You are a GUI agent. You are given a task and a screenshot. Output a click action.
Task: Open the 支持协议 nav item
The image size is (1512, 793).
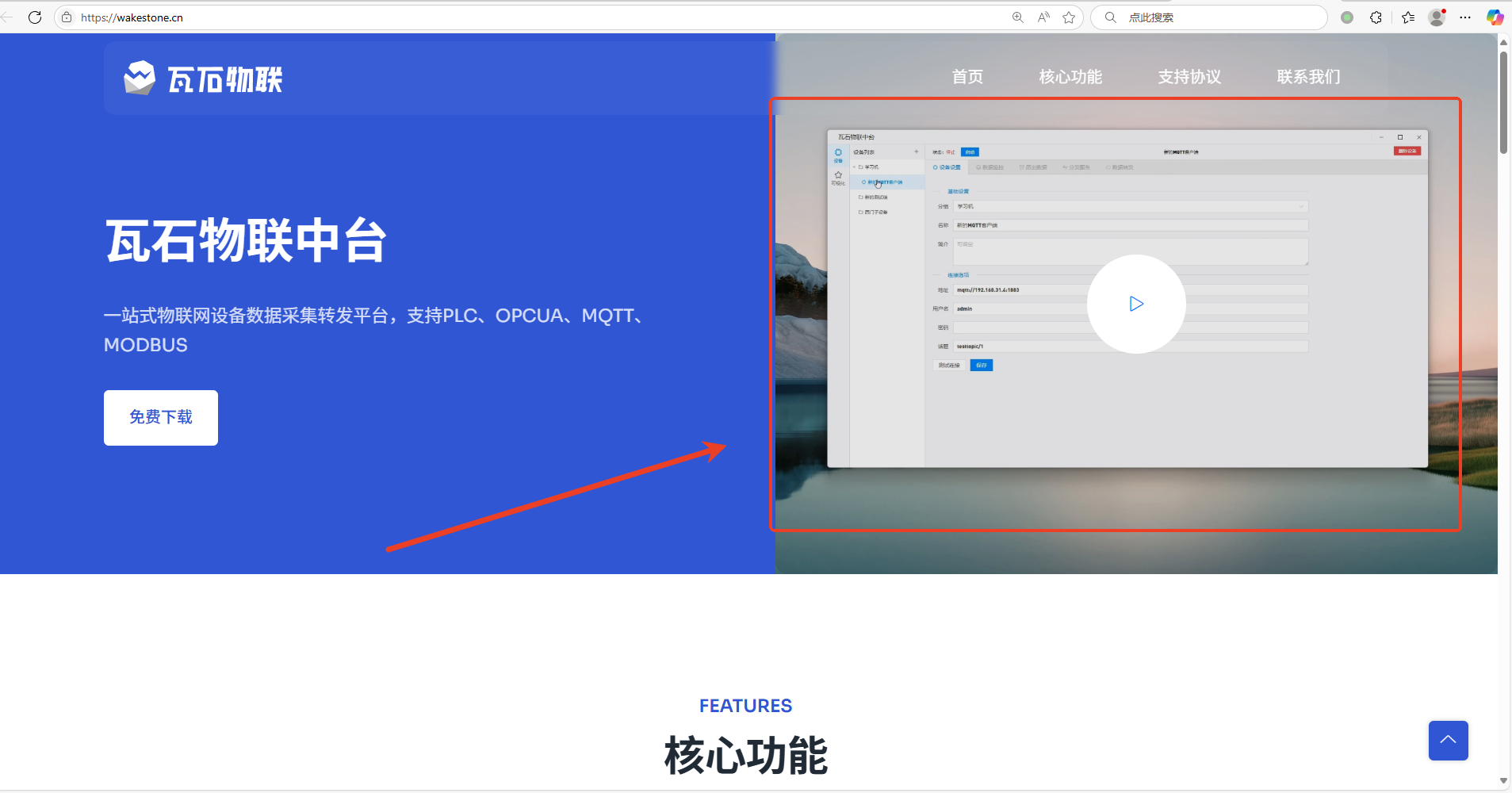(1189, 77)
